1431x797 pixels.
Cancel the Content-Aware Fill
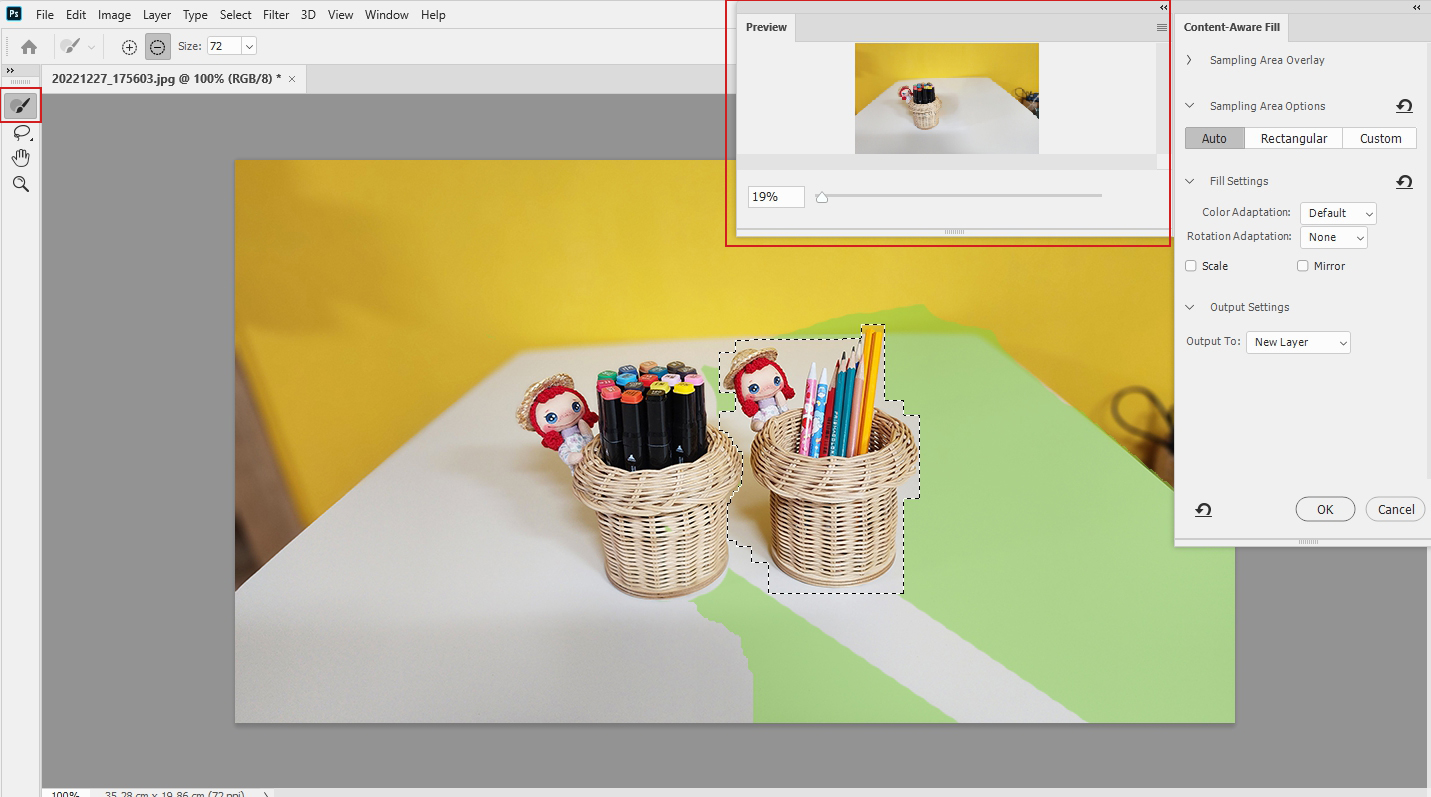(1395, 509)
